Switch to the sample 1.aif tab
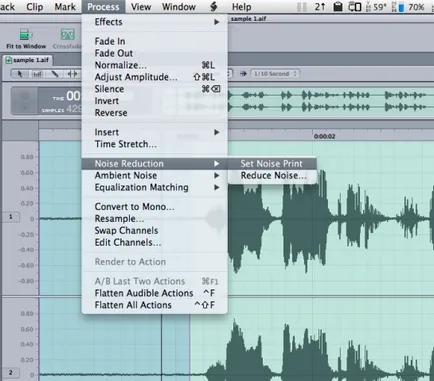Viewport: 434px width, 381px height. [x=28, y=60]
